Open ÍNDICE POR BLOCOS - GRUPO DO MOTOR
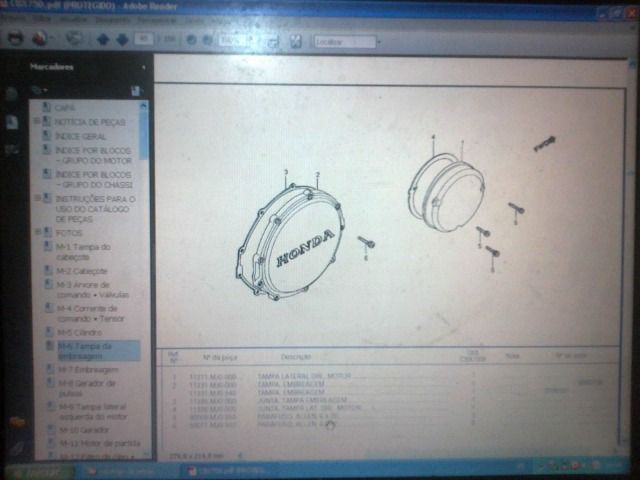 tap(94, 156)
